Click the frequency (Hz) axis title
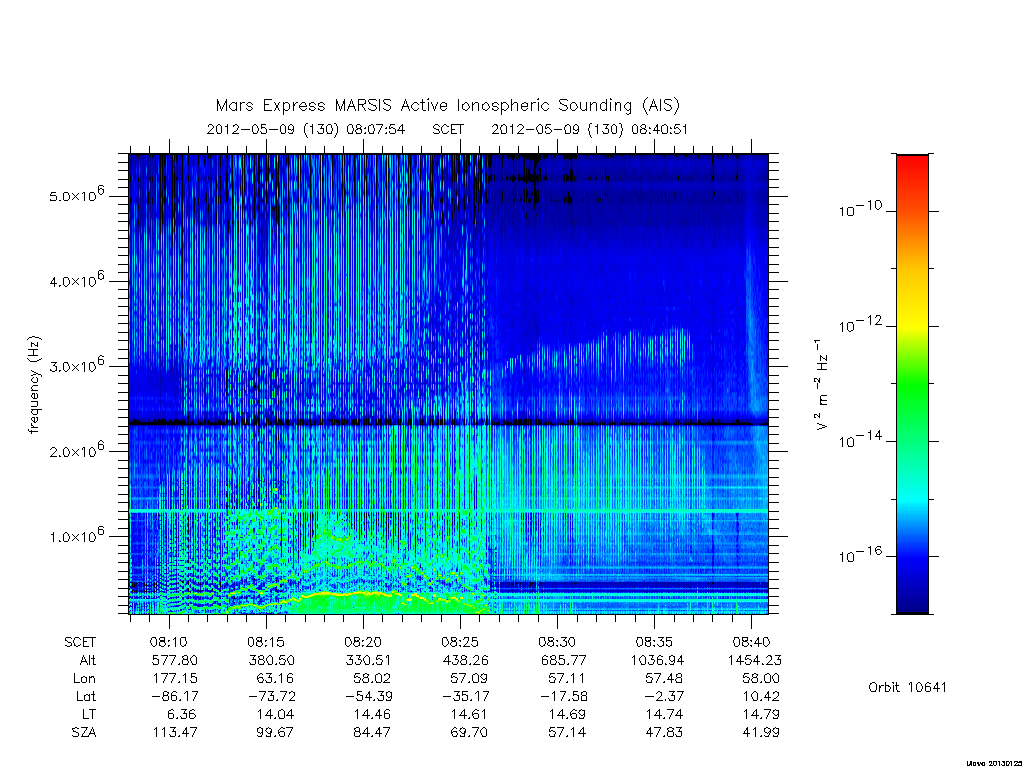This screenshot has width=1024, height=768. [x=34, y=385]
